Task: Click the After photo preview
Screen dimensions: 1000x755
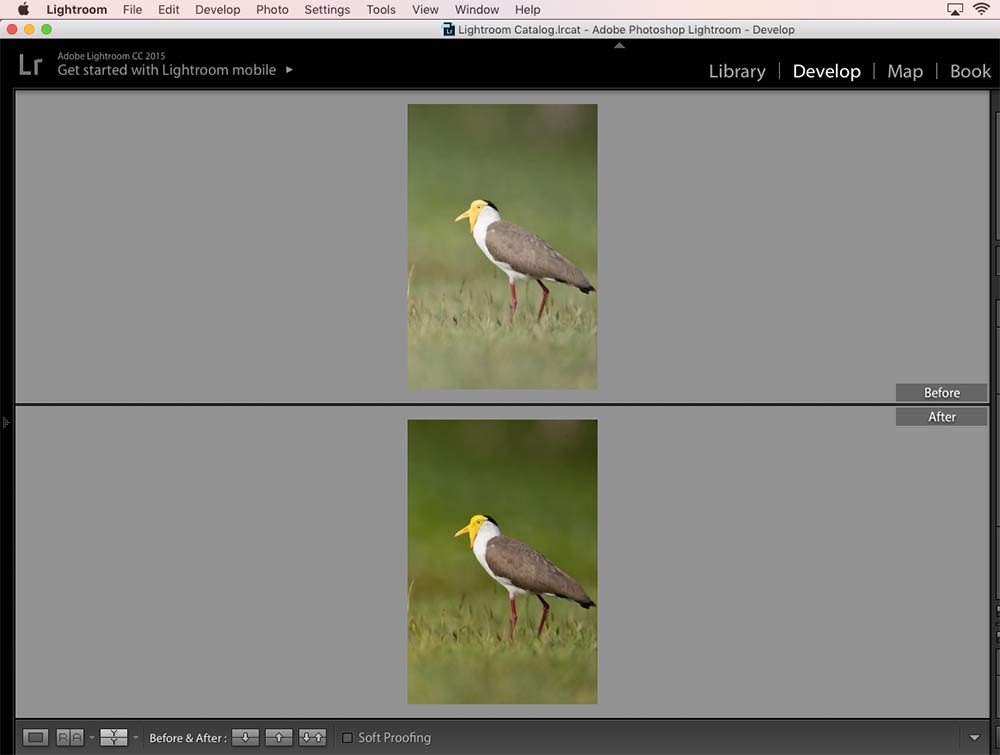Action: pos(502,560)
